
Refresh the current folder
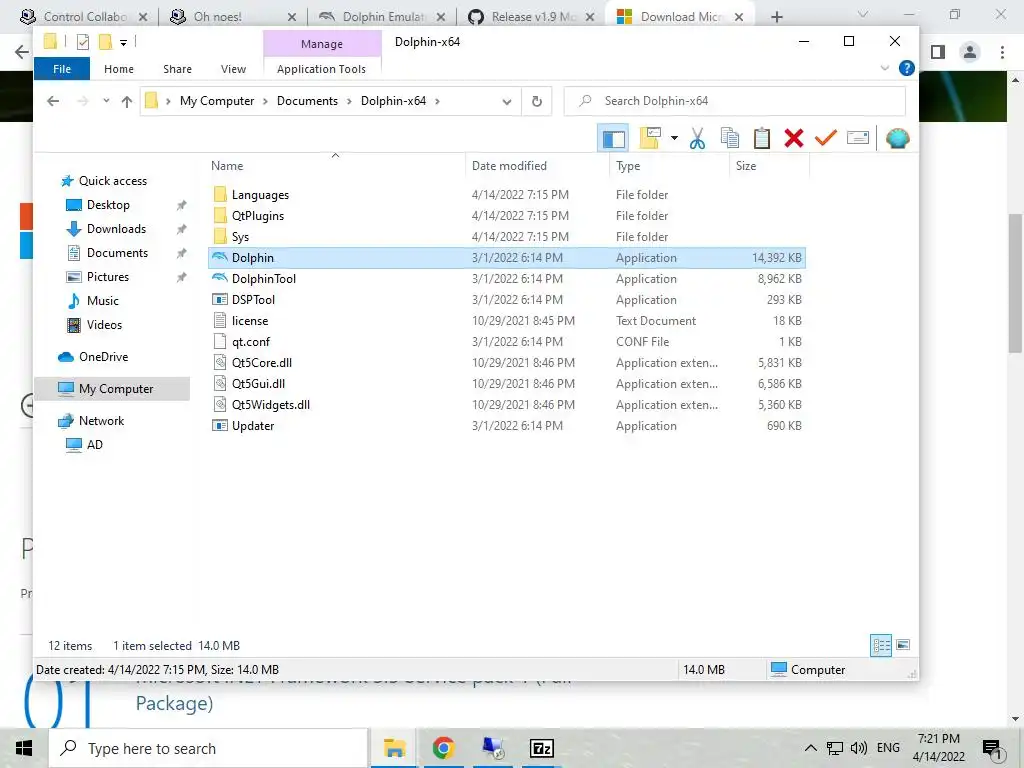(x=537, y=101)
